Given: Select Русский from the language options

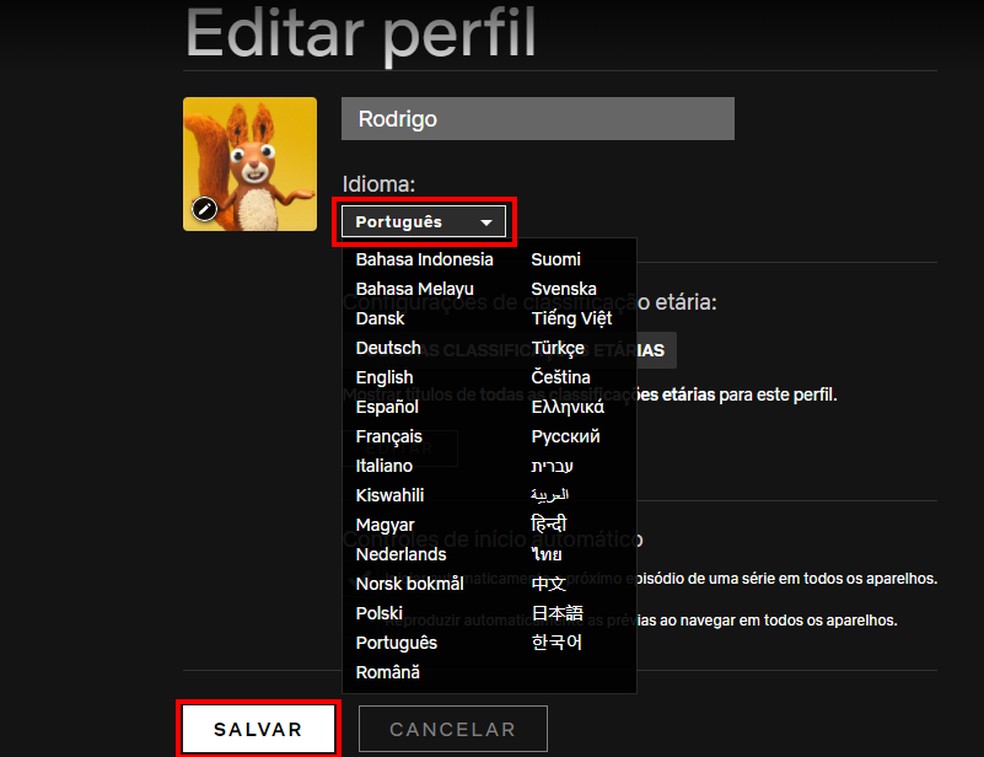Looking at the screenshot, I should click(x=566, y=436).
